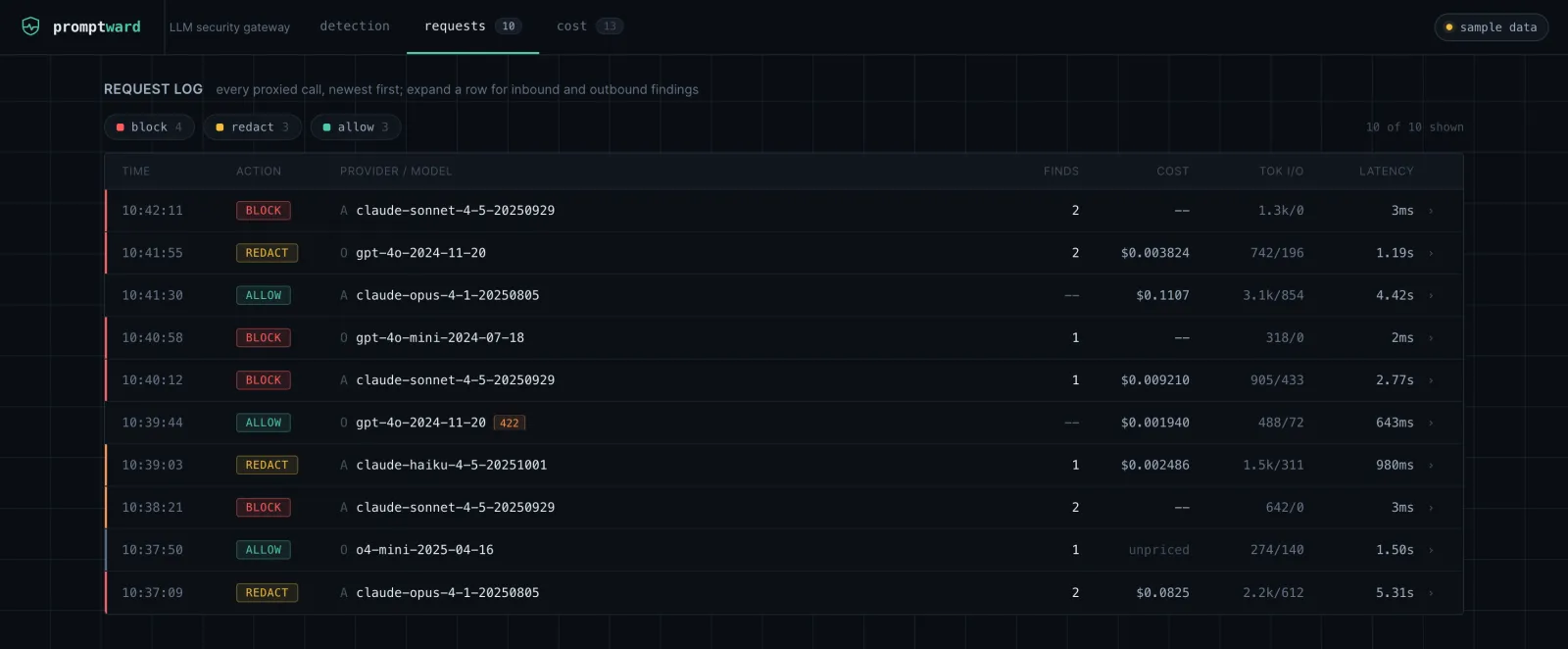Sort by the LATENCY column header

tap(1386, 172)
